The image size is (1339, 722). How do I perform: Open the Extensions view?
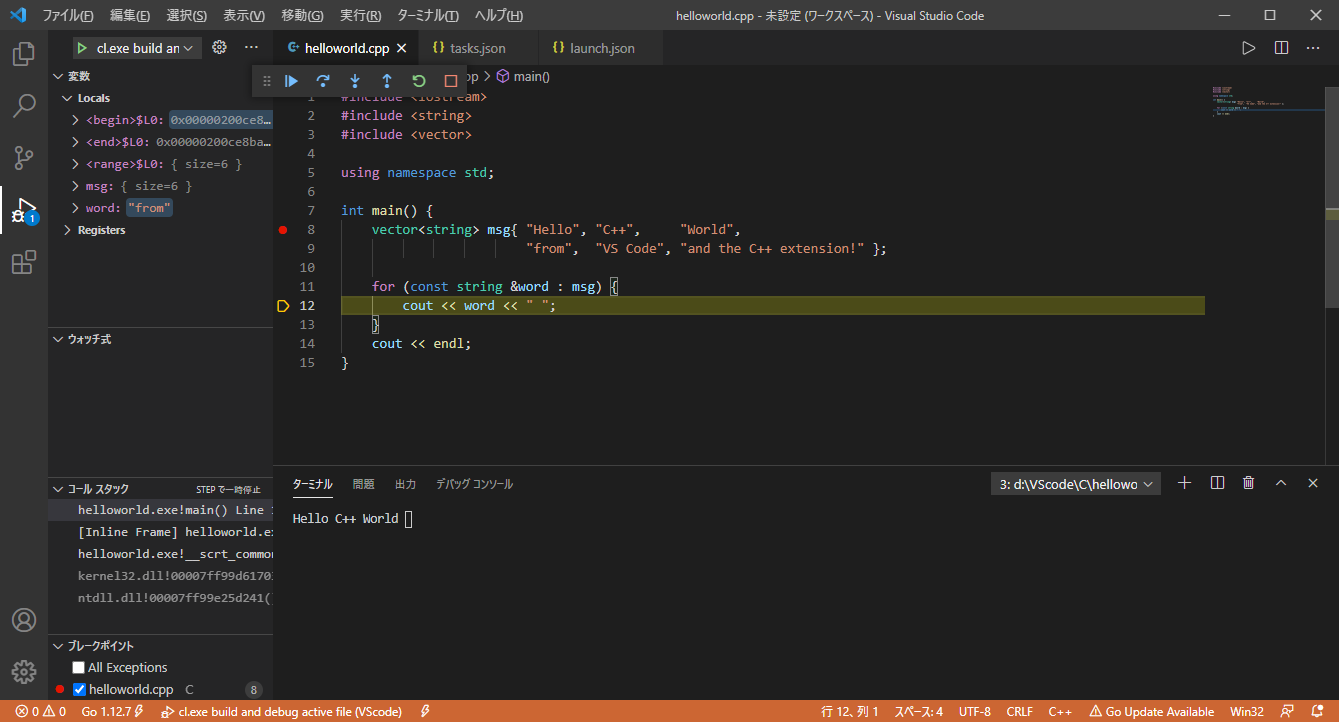(23, 262)
